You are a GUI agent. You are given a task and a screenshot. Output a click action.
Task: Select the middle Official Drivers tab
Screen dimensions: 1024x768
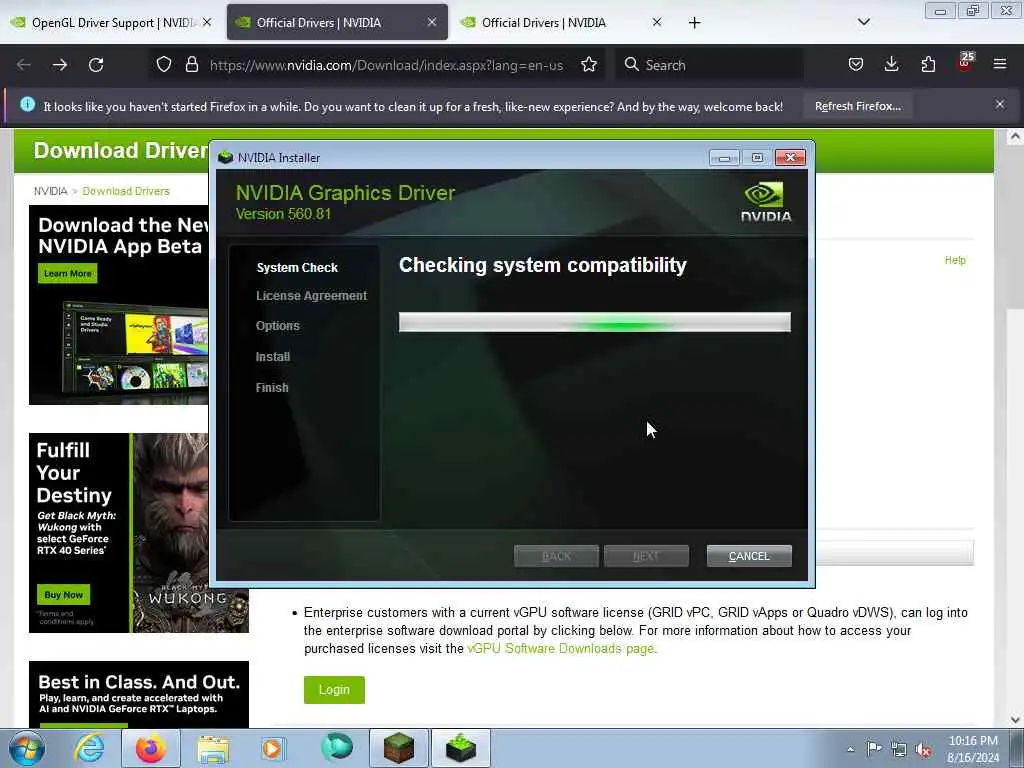click(x=337, y=23)
